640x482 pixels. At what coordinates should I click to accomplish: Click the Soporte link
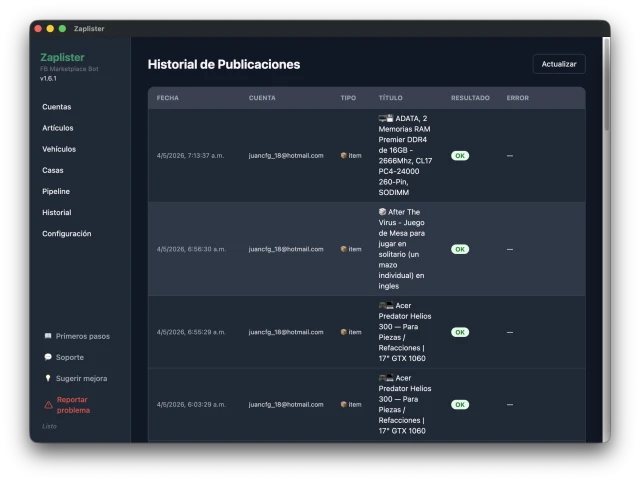coord(69,358)
